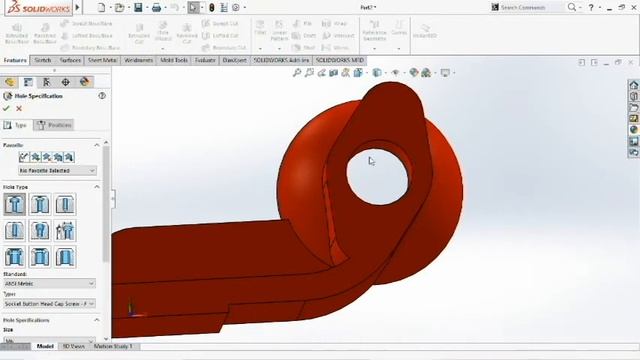This screenshot has height=360, width=640.
Task: Switch to the Sketch ribbon tab
Action: (42, 60)
